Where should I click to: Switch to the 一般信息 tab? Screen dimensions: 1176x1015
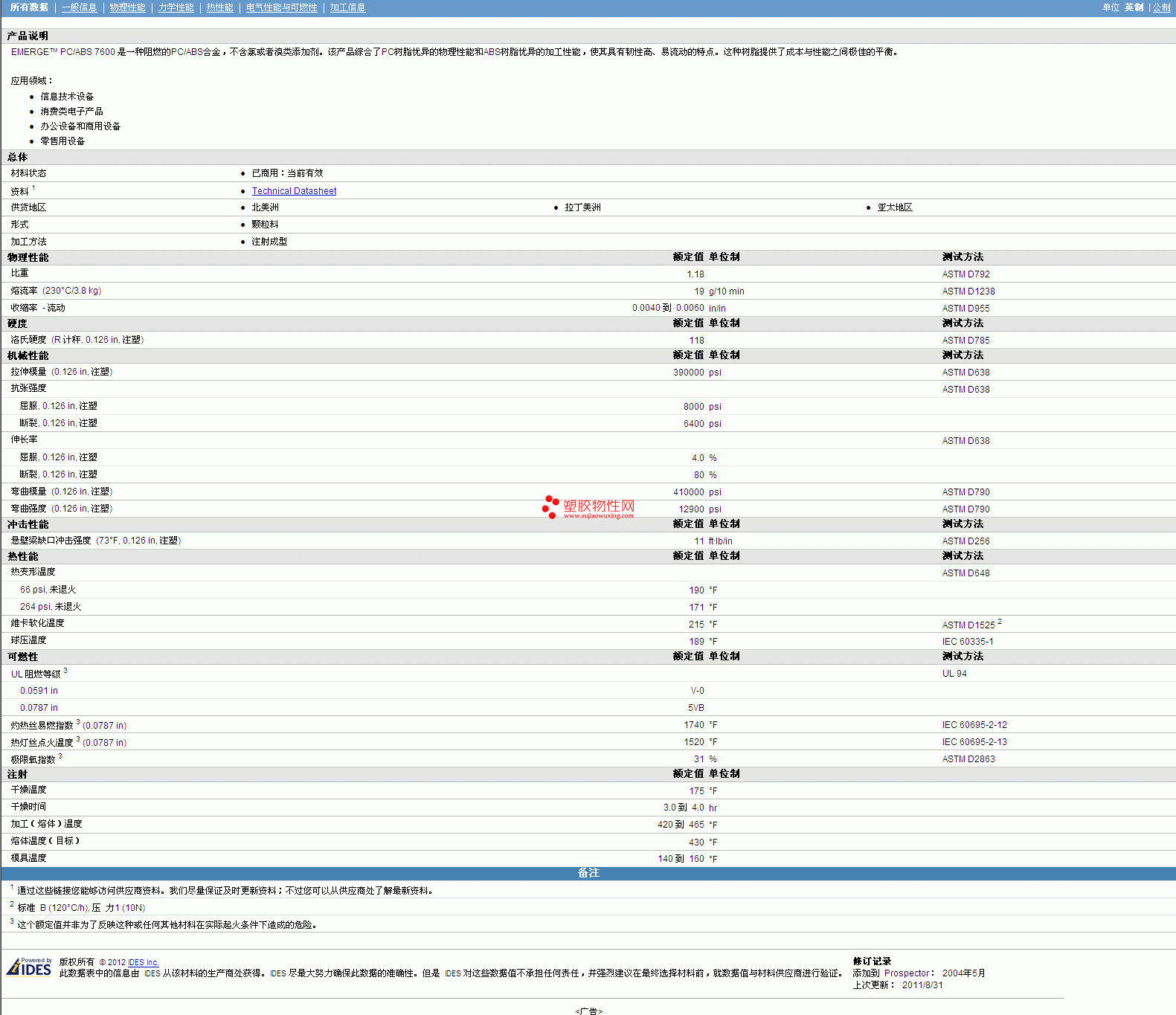pos(79,7)
